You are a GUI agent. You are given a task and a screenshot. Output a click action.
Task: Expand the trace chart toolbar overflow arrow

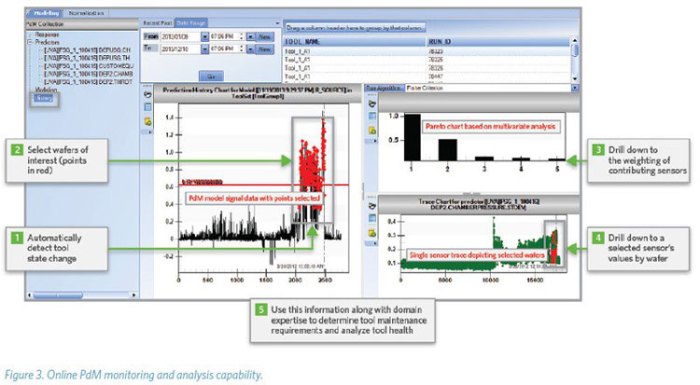(x=374, y=243)
